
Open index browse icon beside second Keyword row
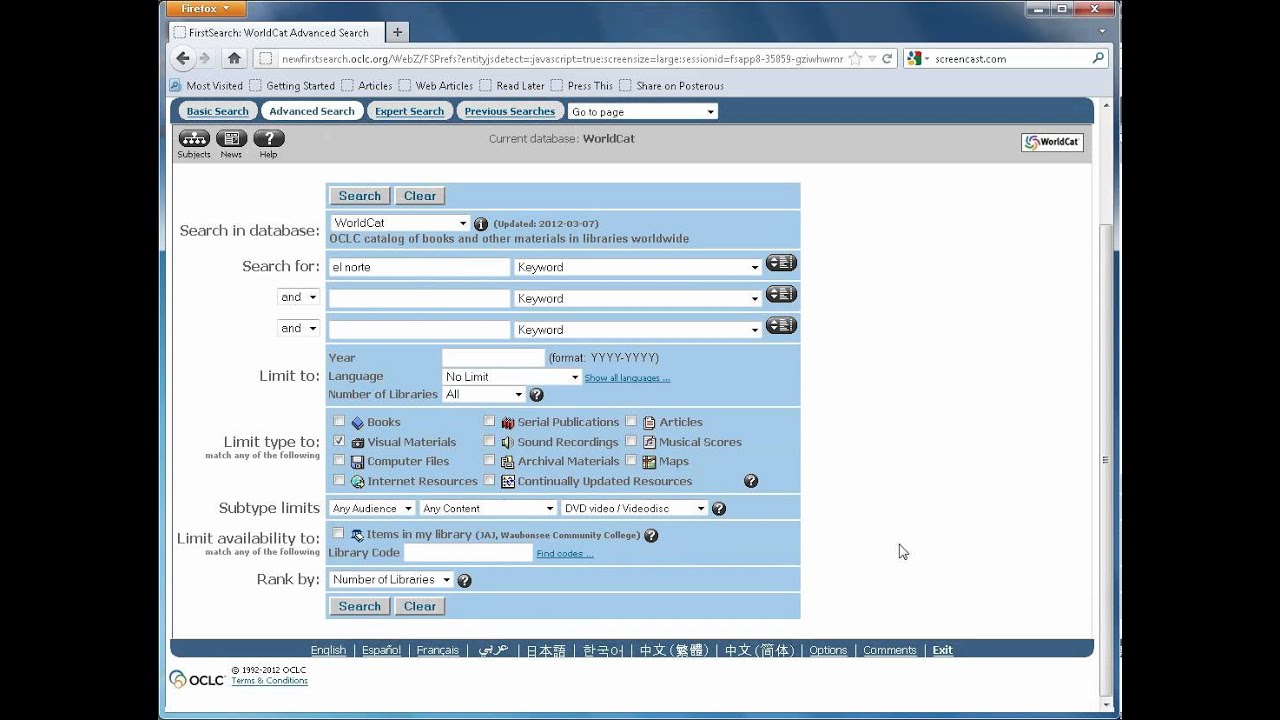(x=781, y=294)
